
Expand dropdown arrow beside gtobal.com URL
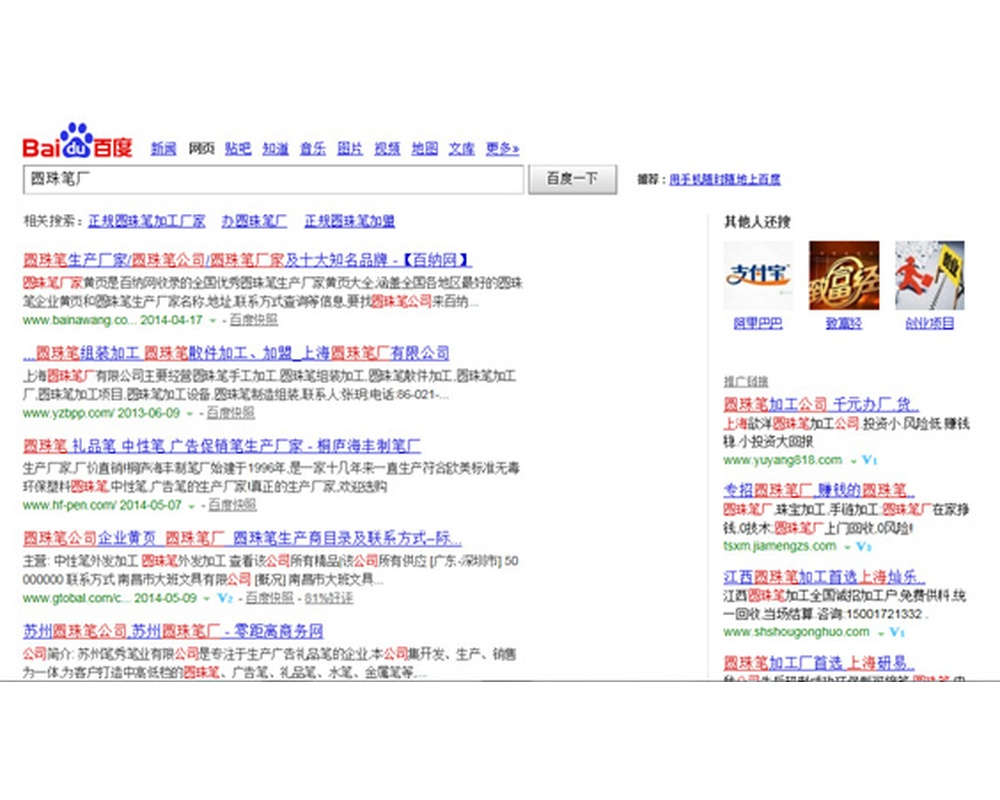(x=207, y=599)
